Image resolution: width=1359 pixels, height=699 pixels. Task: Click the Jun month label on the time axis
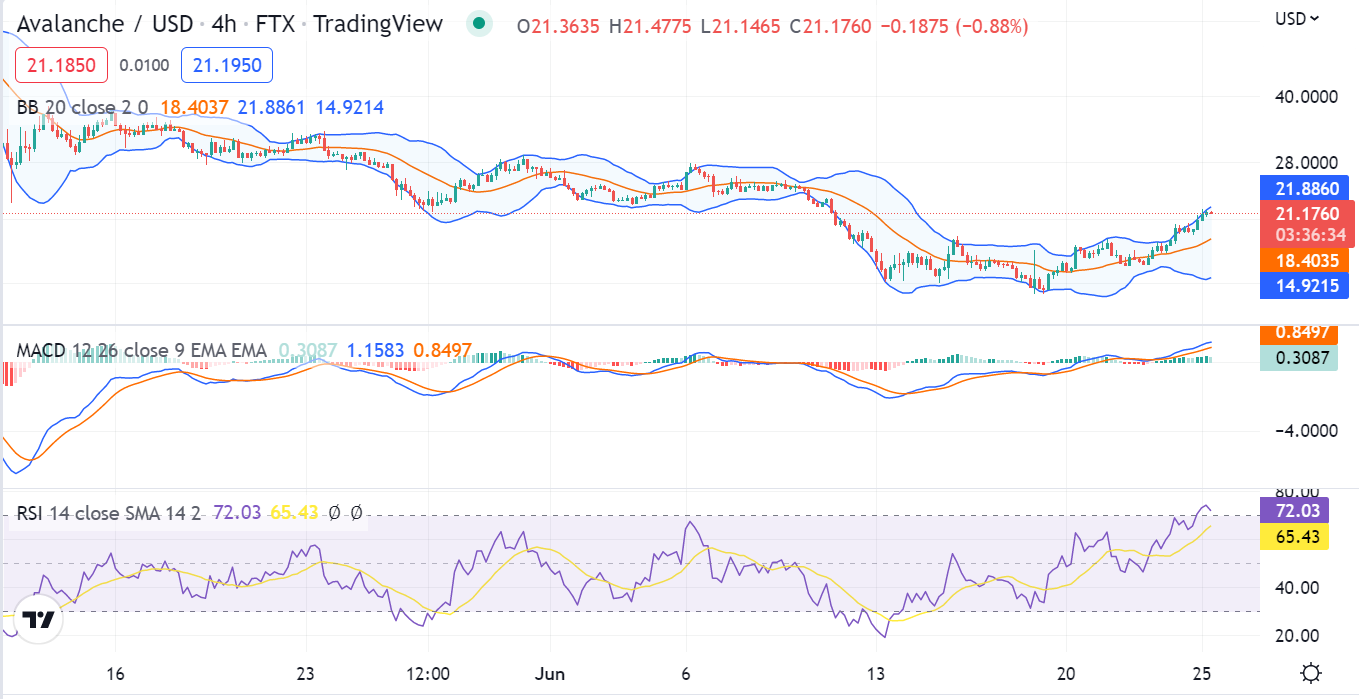(549, 673)
